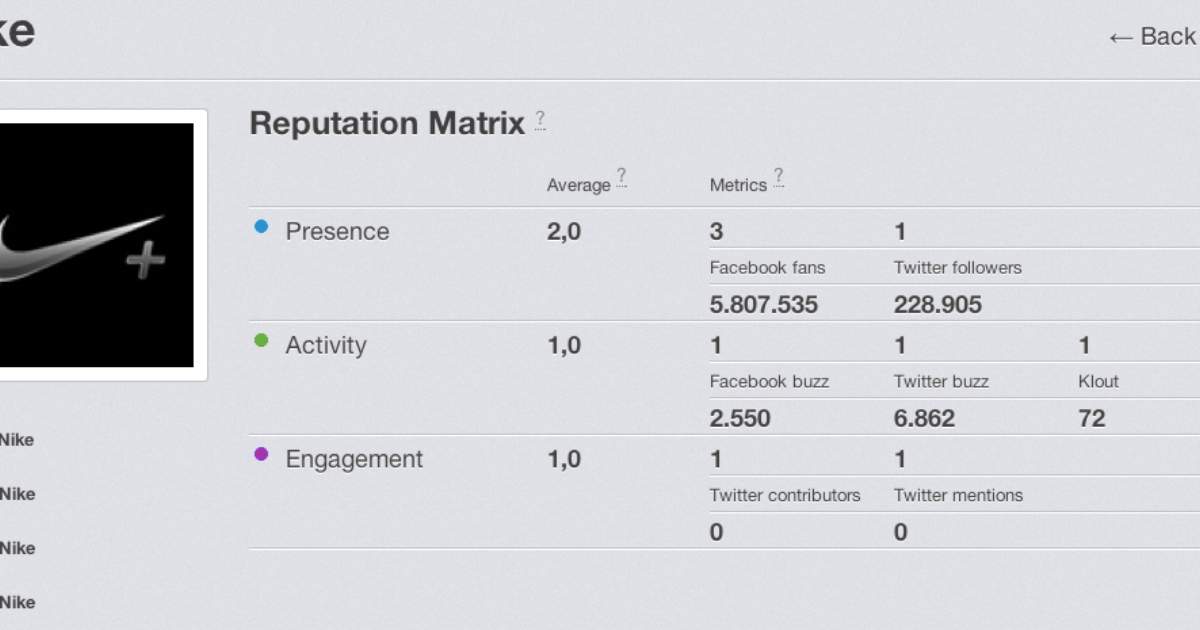Image resolution: width=1200 pixels, height=630 pixels.
Task: Click the green Activity dot
Action: coord(262,340)
